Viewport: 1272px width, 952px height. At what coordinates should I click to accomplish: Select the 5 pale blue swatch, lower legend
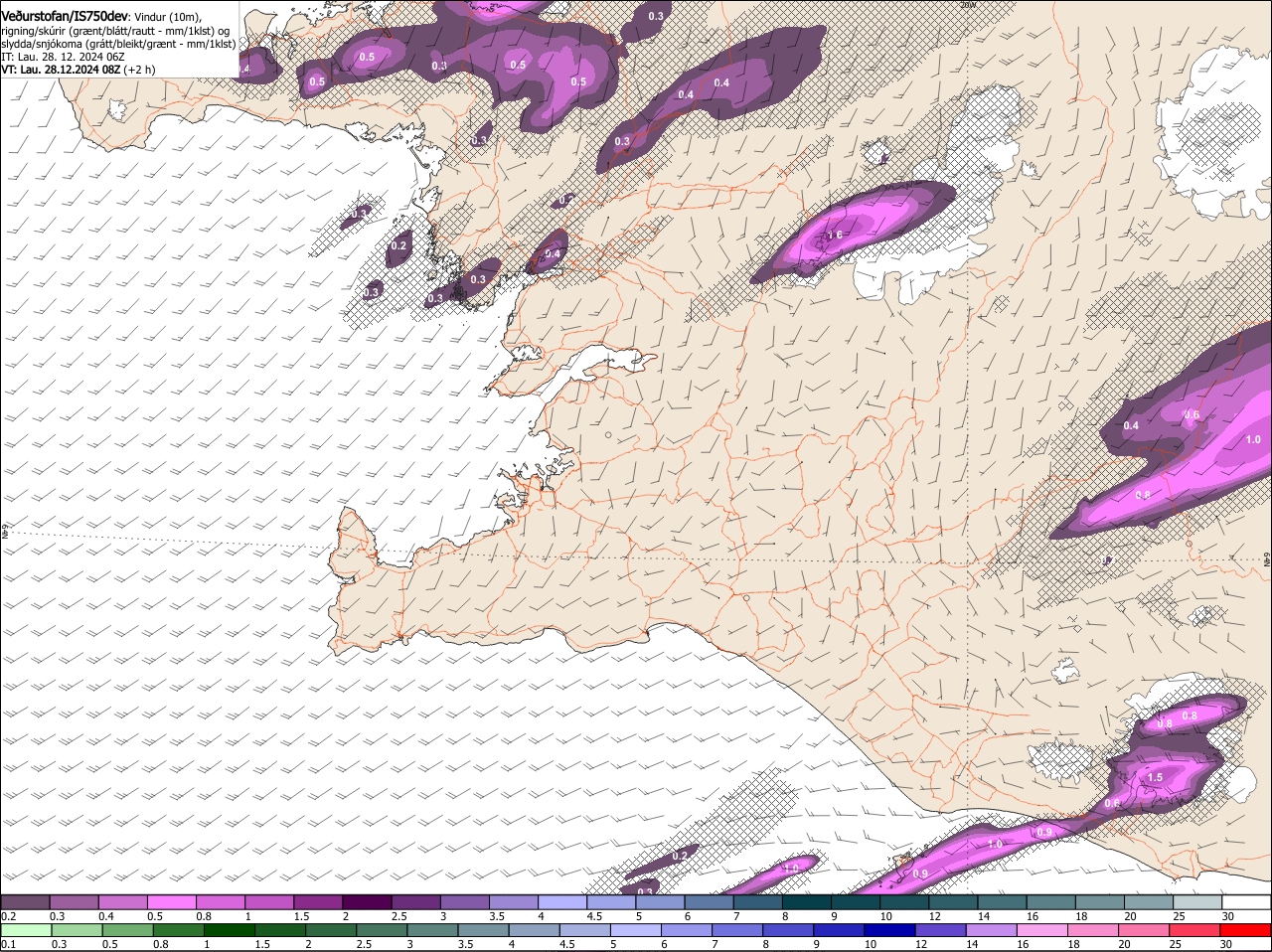click(635, 930)
